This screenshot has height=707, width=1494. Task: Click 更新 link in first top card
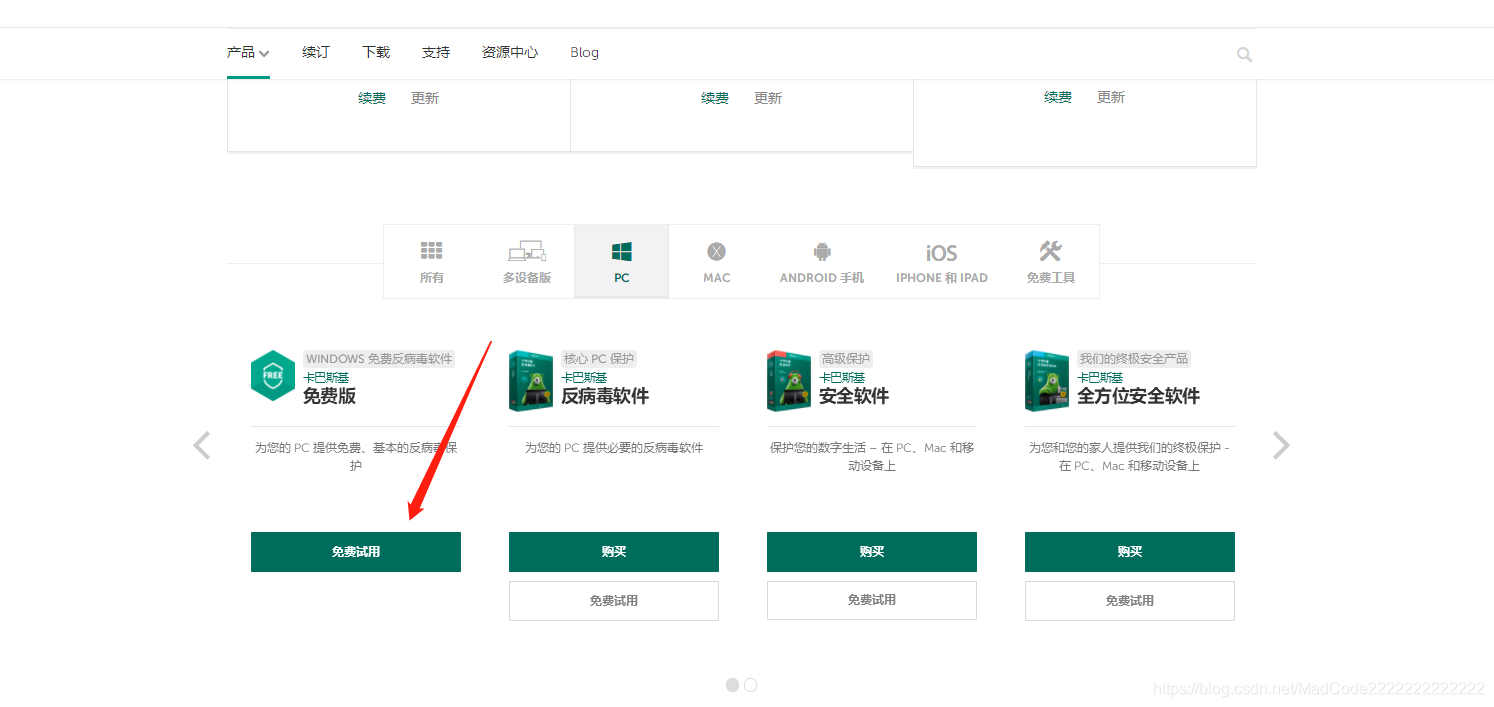[x=425, y=98]
